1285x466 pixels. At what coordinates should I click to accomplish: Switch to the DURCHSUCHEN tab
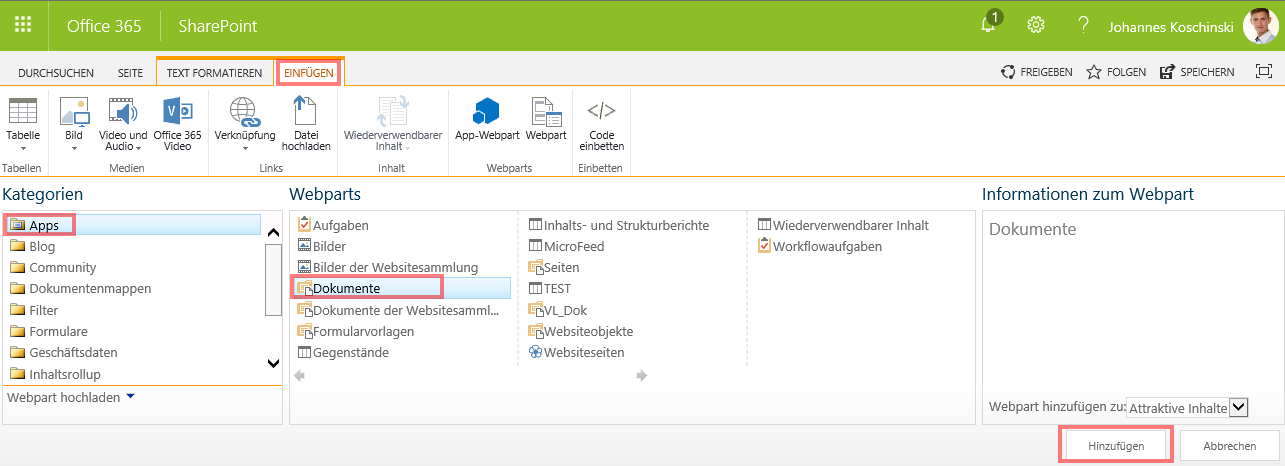click(x=56, y=73)
